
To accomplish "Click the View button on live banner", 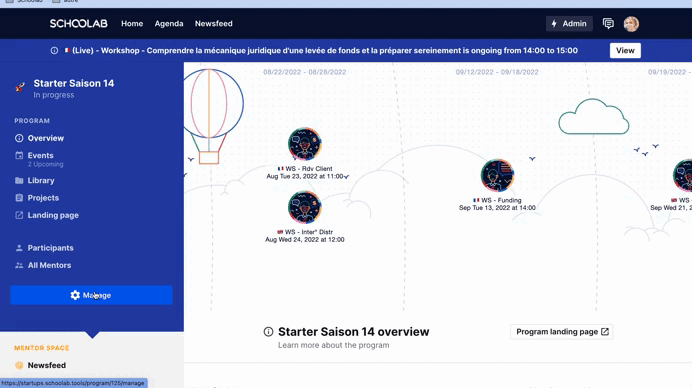I will coord(625,50).
